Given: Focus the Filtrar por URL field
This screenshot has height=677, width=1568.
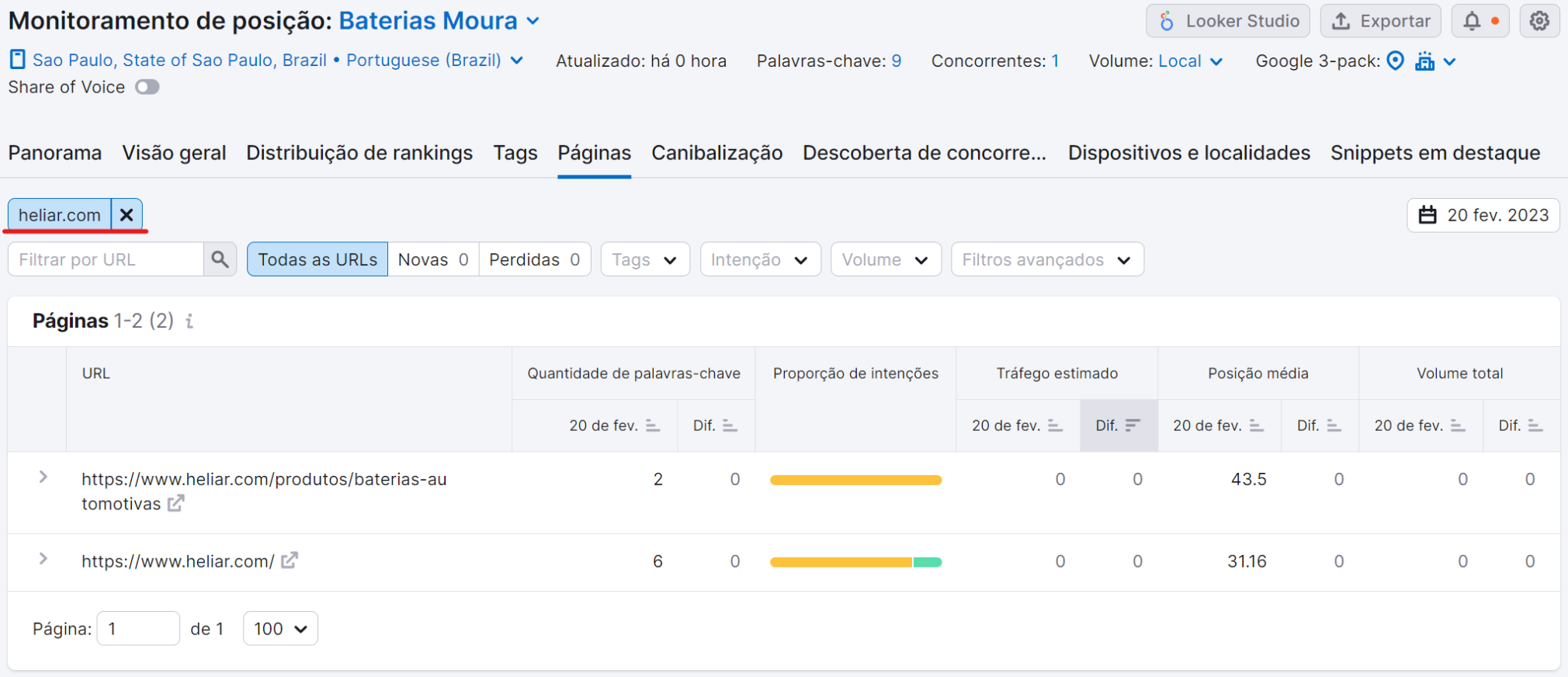Looking at the screenshot, I should 106,259.
